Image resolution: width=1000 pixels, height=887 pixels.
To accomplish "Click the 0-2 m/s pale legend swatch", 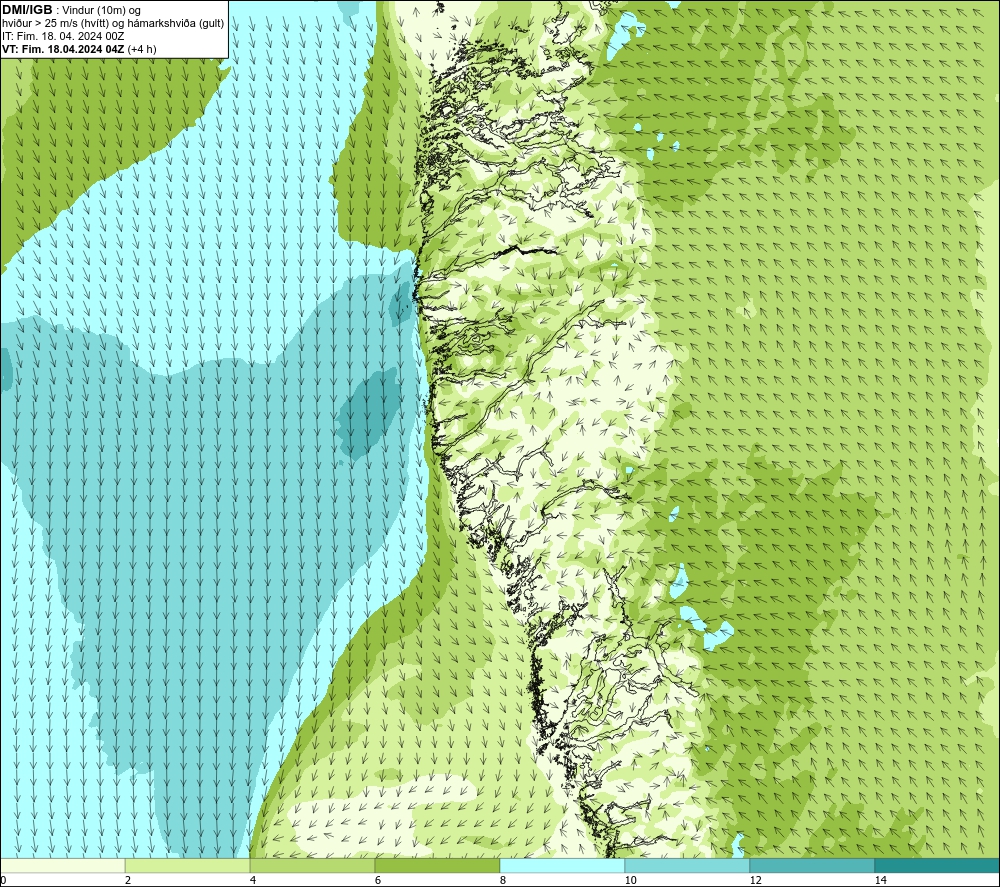I will click(x=62, y=865).
